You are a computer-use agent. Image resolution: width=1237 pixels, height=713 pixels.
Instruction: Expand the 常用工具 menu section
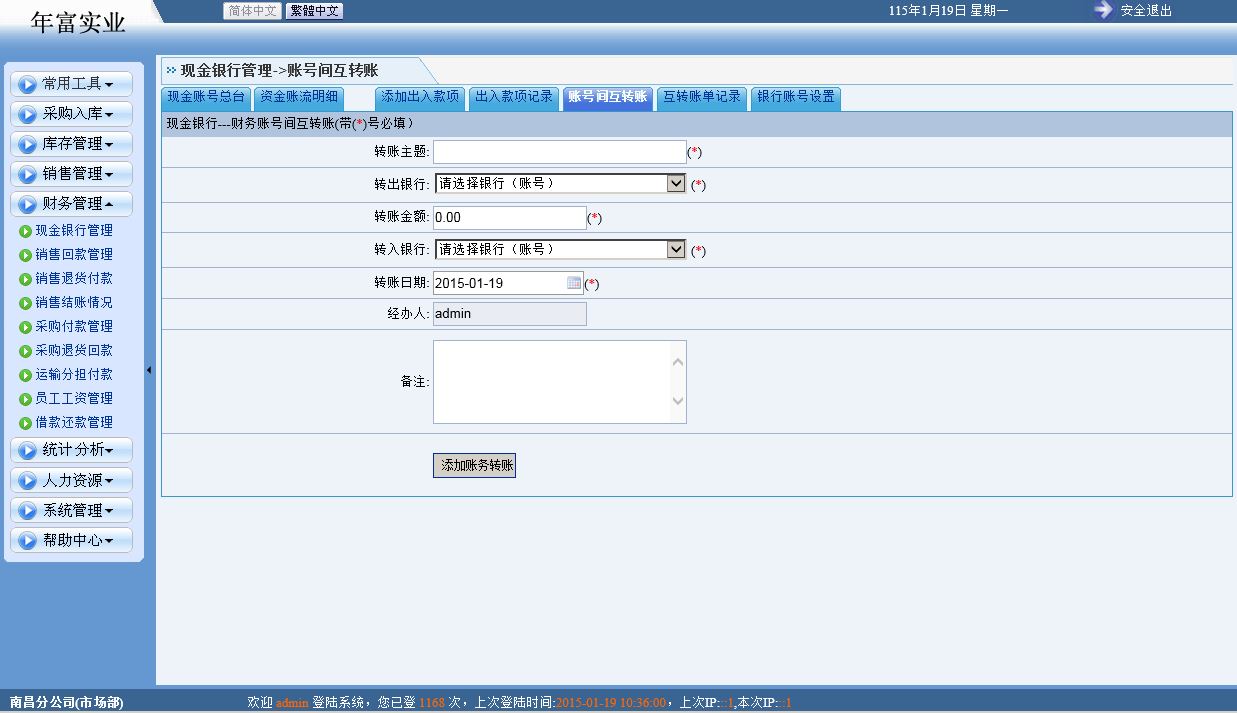click(71, 84)
